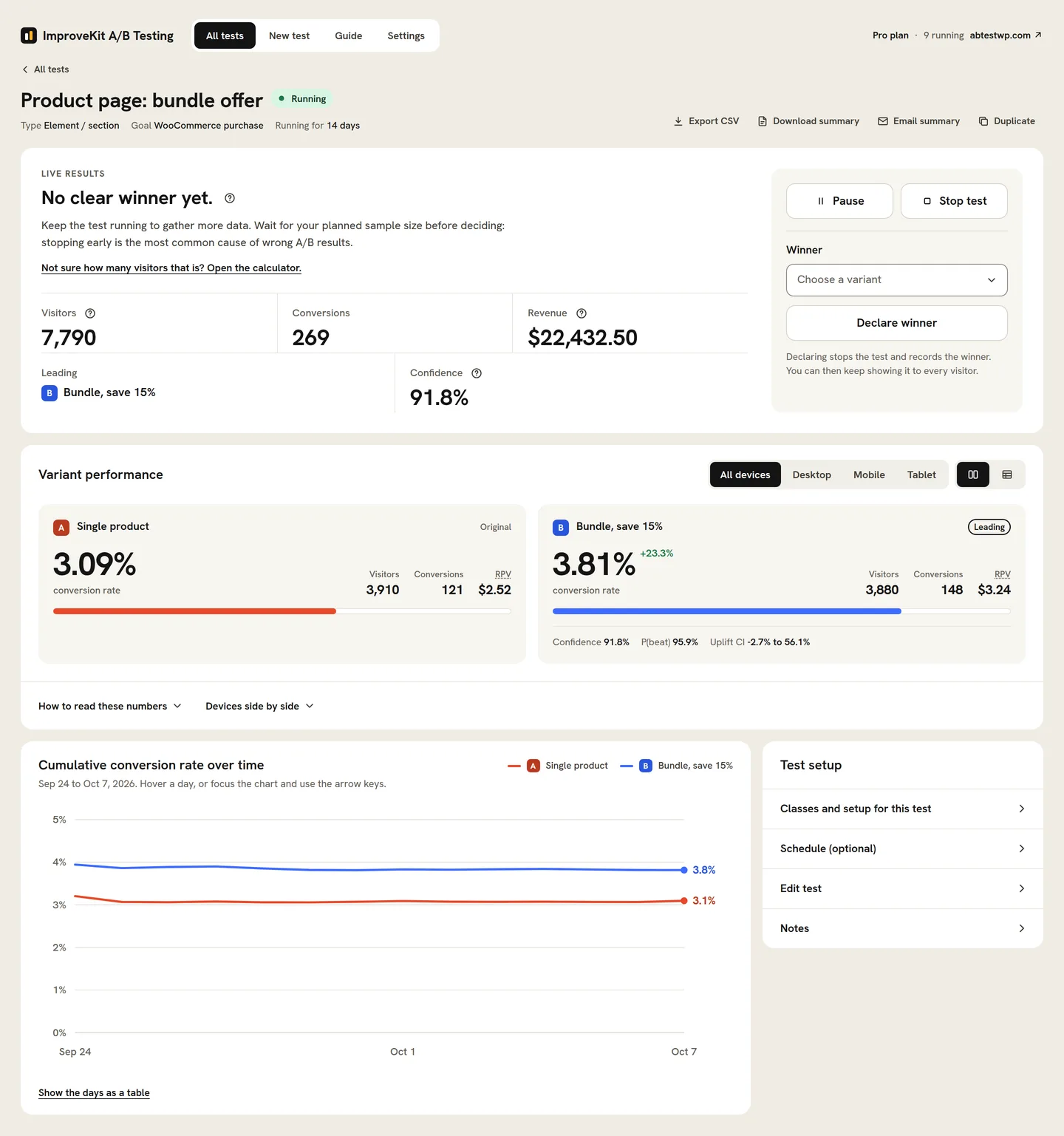Filter results to Mobile

point(869,475)
